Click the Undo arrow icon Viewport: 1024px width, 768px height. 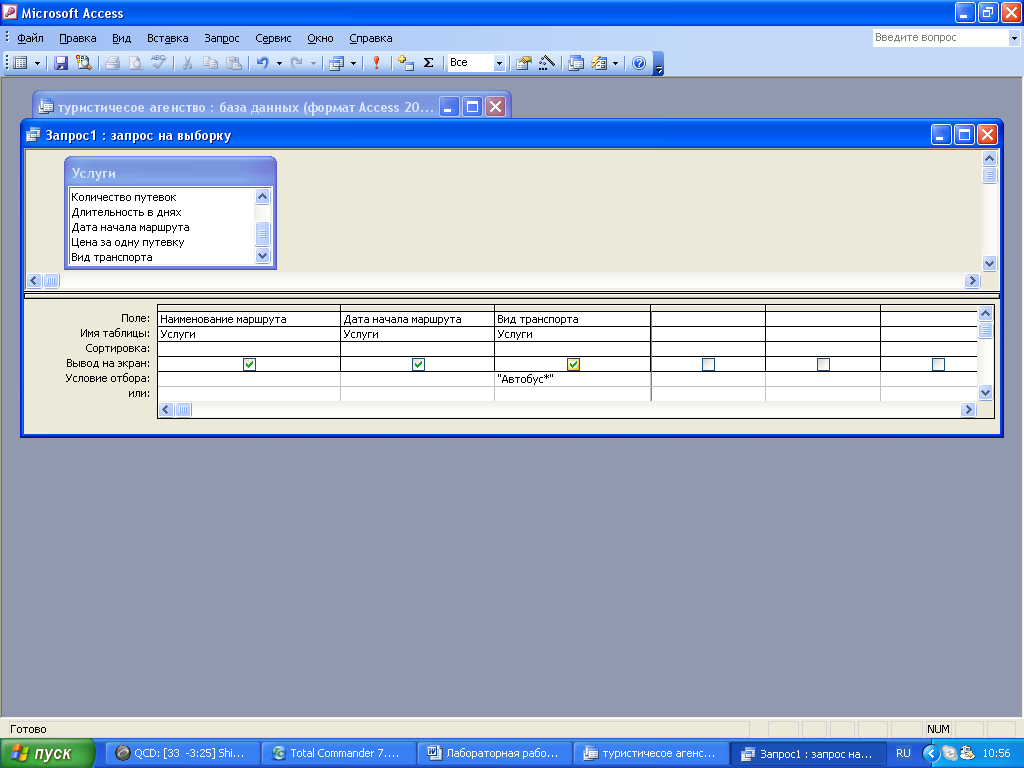pyautogui.click(x=263, y=63)
